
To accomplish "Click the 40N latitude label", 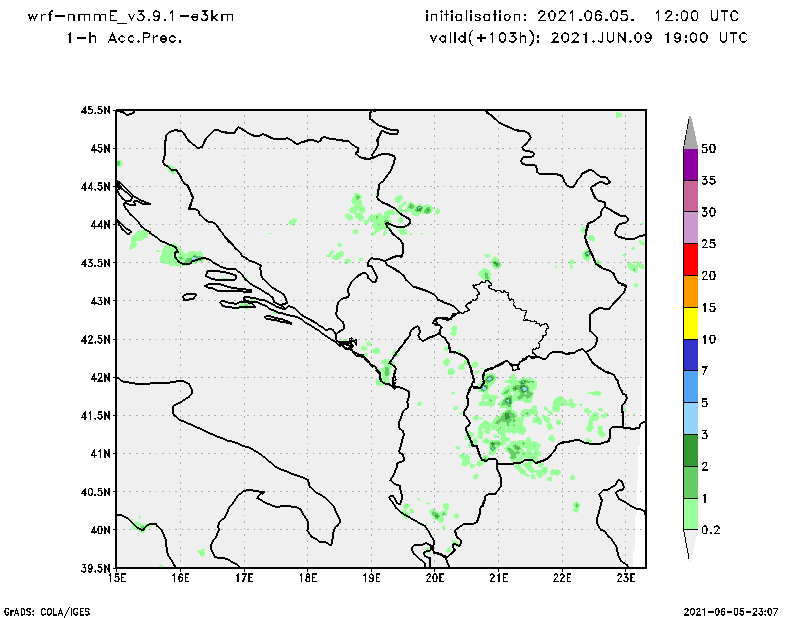I will (100, 530).
